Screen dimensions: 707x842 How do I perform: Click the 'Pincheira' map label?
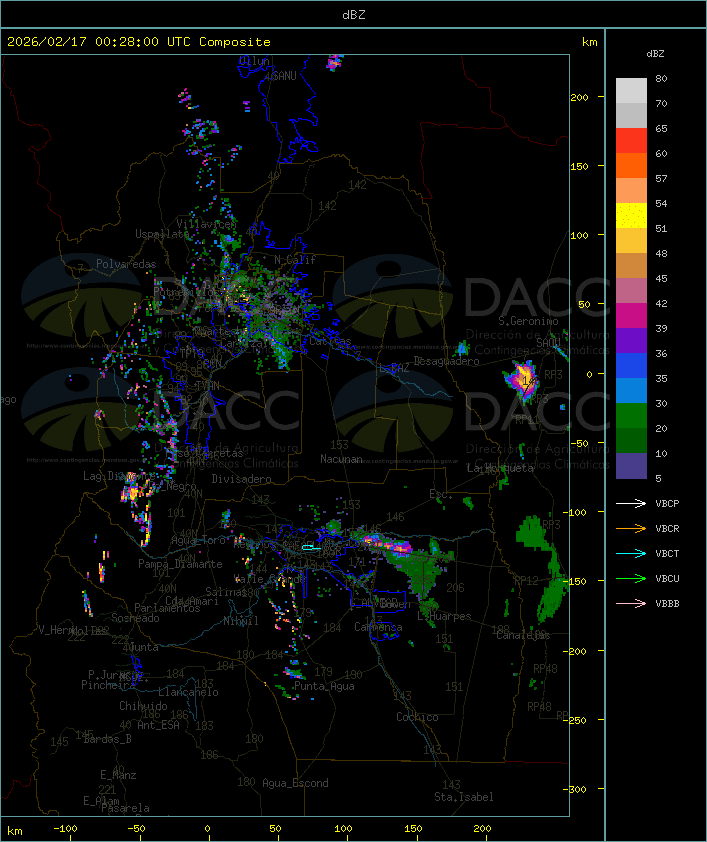point(108,685)
